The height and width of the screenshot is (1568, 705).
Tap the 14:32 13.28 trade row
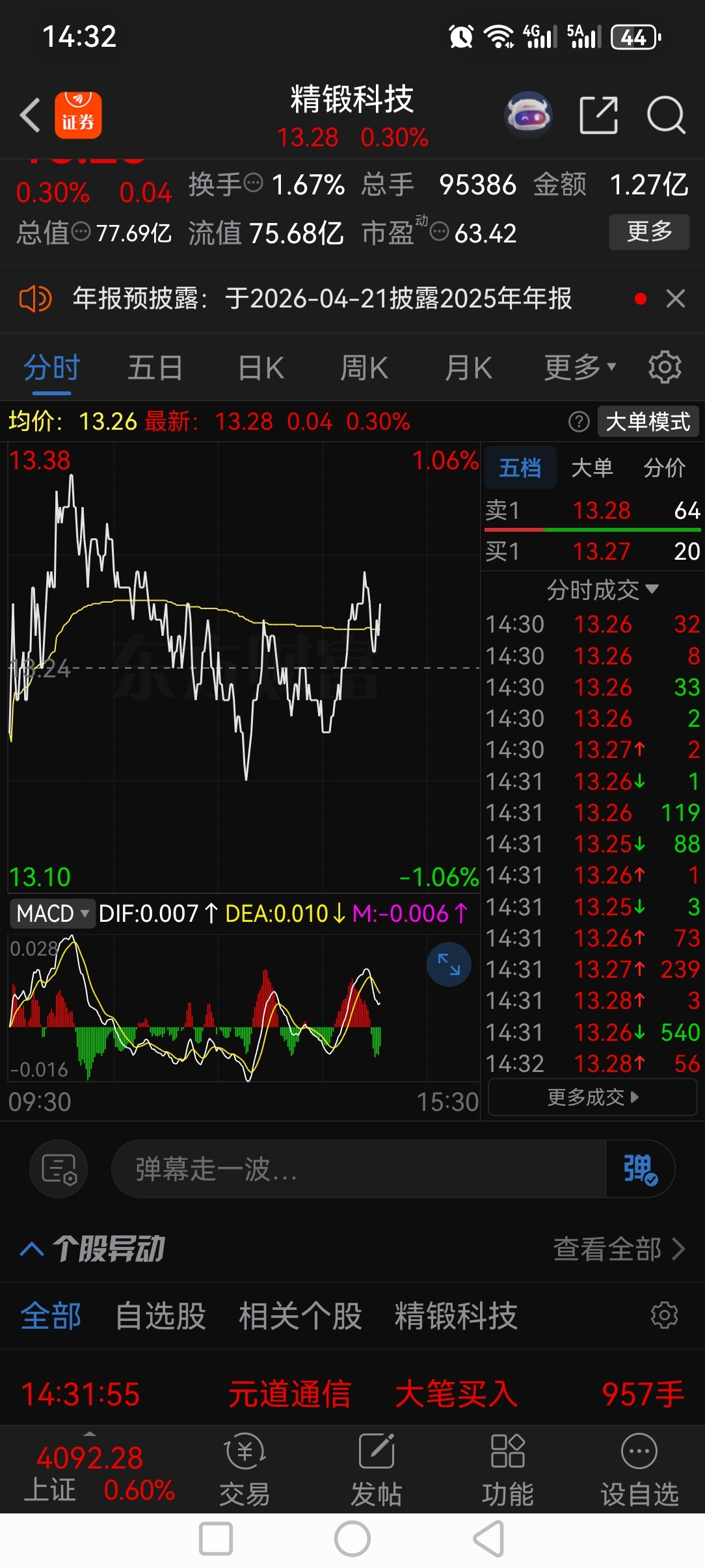592,1064
